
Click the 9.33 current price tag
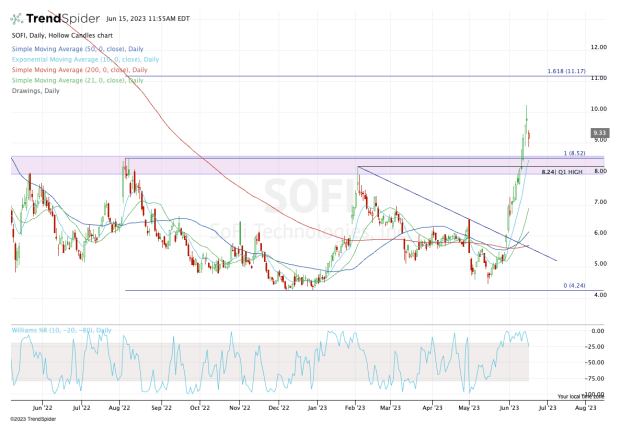click(x=600, y=133)
